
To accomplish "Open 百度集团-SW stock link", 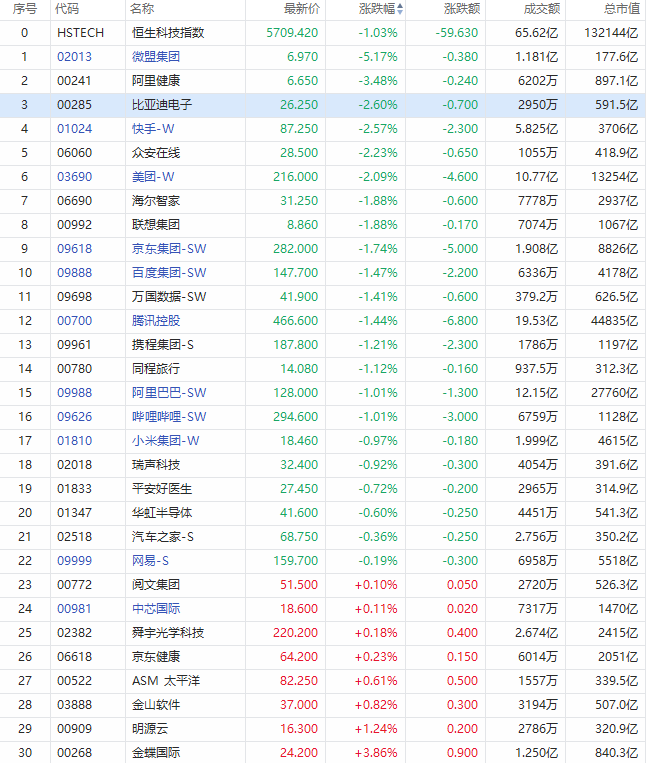I will pyautogui.click(x=169, y=272).
